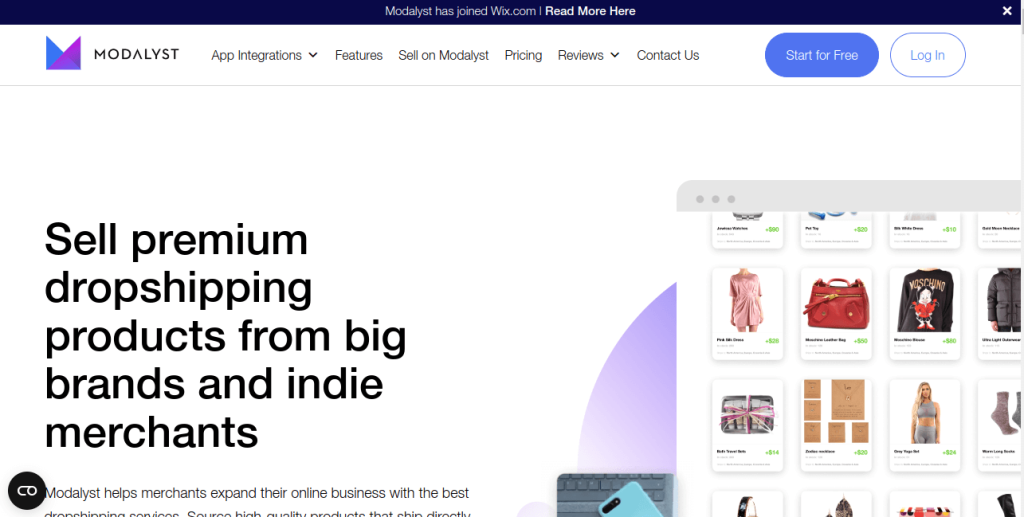Click the MODALYST wordmark text

click(x=136, y=54)
